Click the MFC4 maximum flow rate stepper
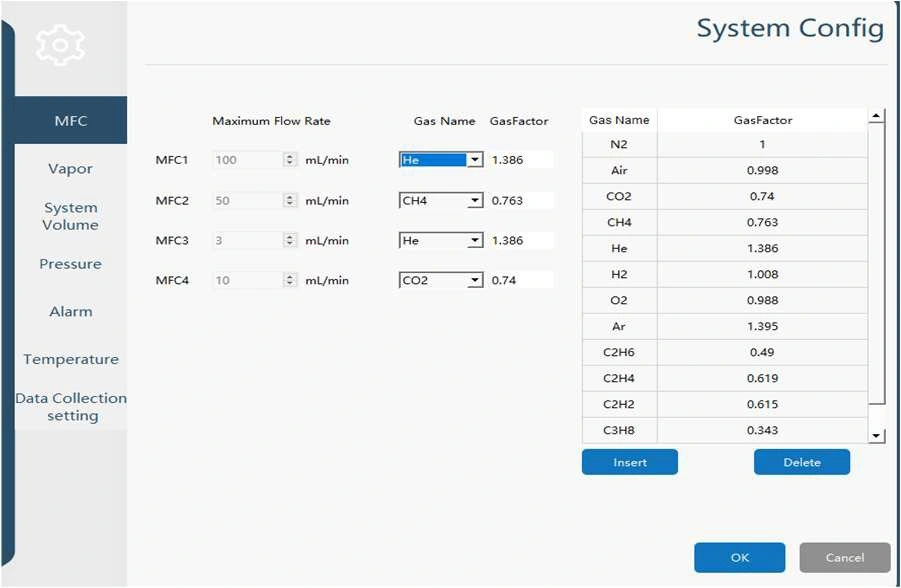Viewport: 901px width, 588px height. pyautogui.click(x=291, y=281)
